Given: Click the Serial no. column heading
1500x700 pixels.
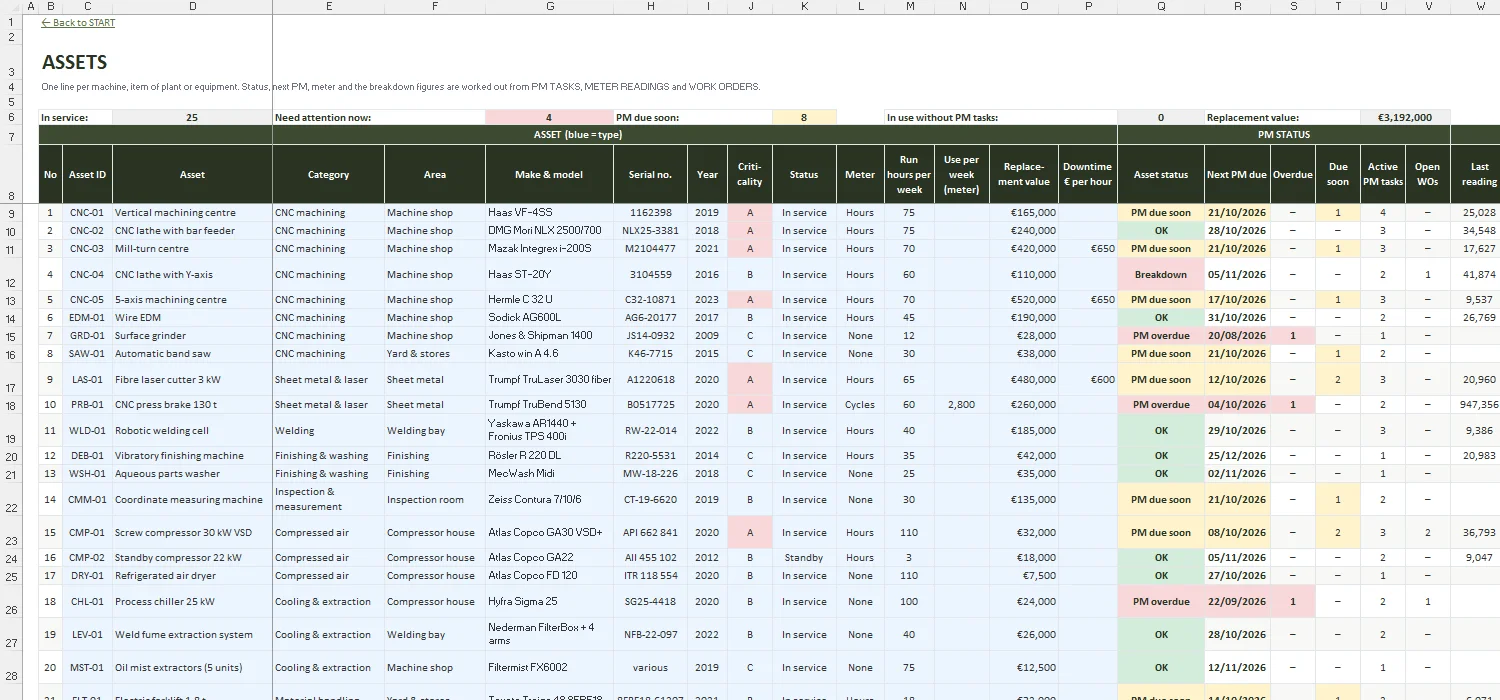Looking at the screenshot, I should click(650, 174).
